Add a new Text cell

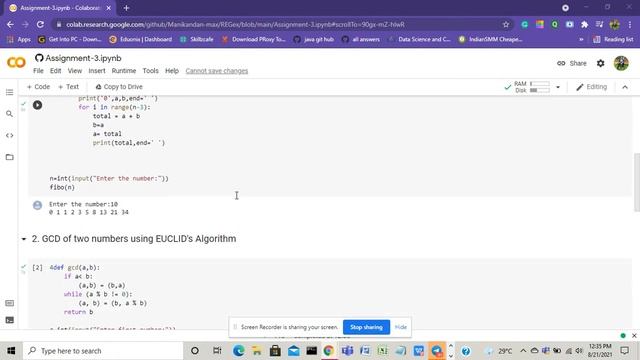tap(69, 87)
